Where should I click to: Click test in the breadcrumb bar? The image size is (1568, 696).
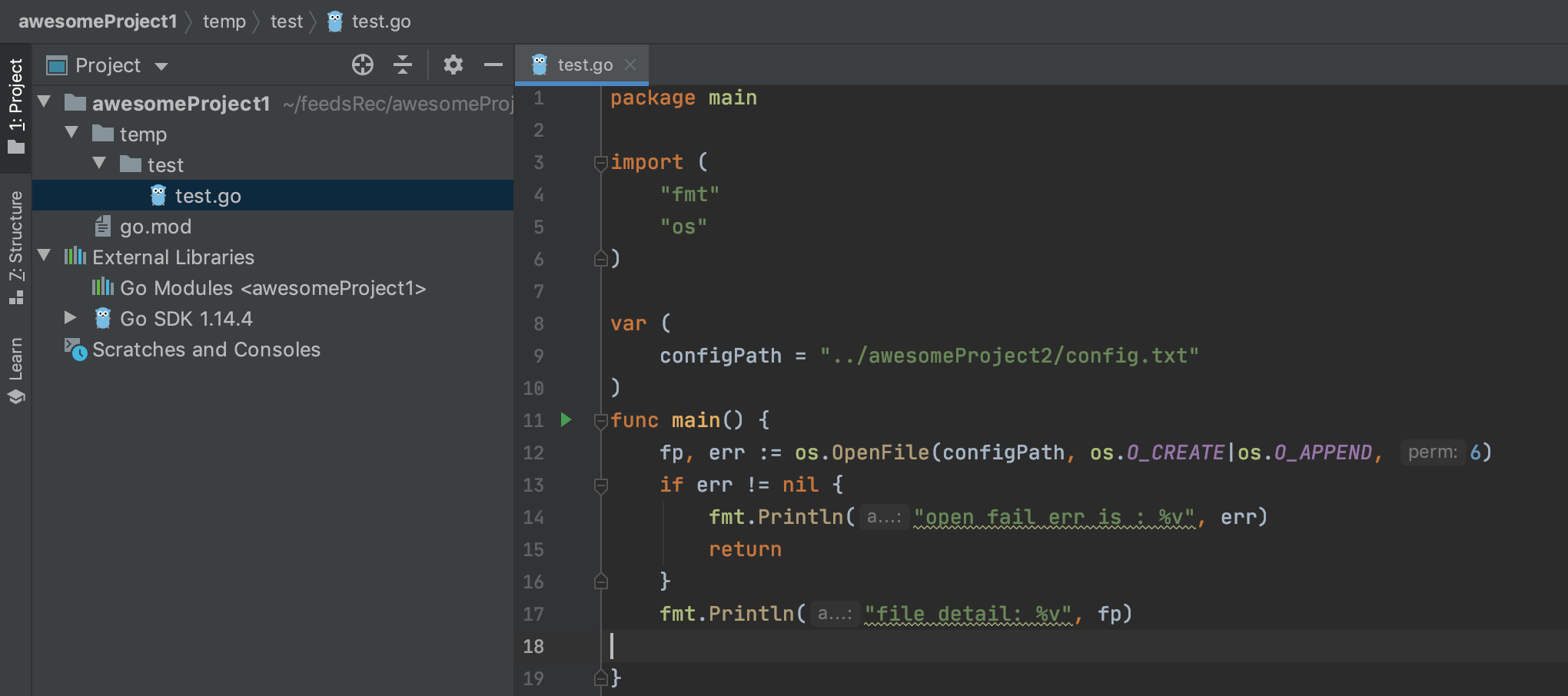(x=287, y=22)
